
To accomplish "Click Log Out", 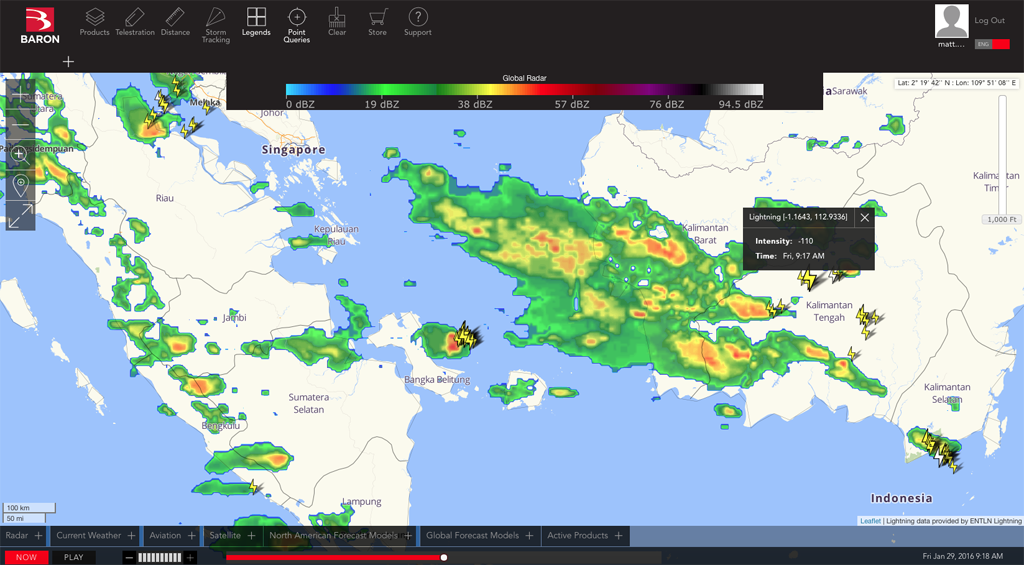I will click(x=989, y=20).
